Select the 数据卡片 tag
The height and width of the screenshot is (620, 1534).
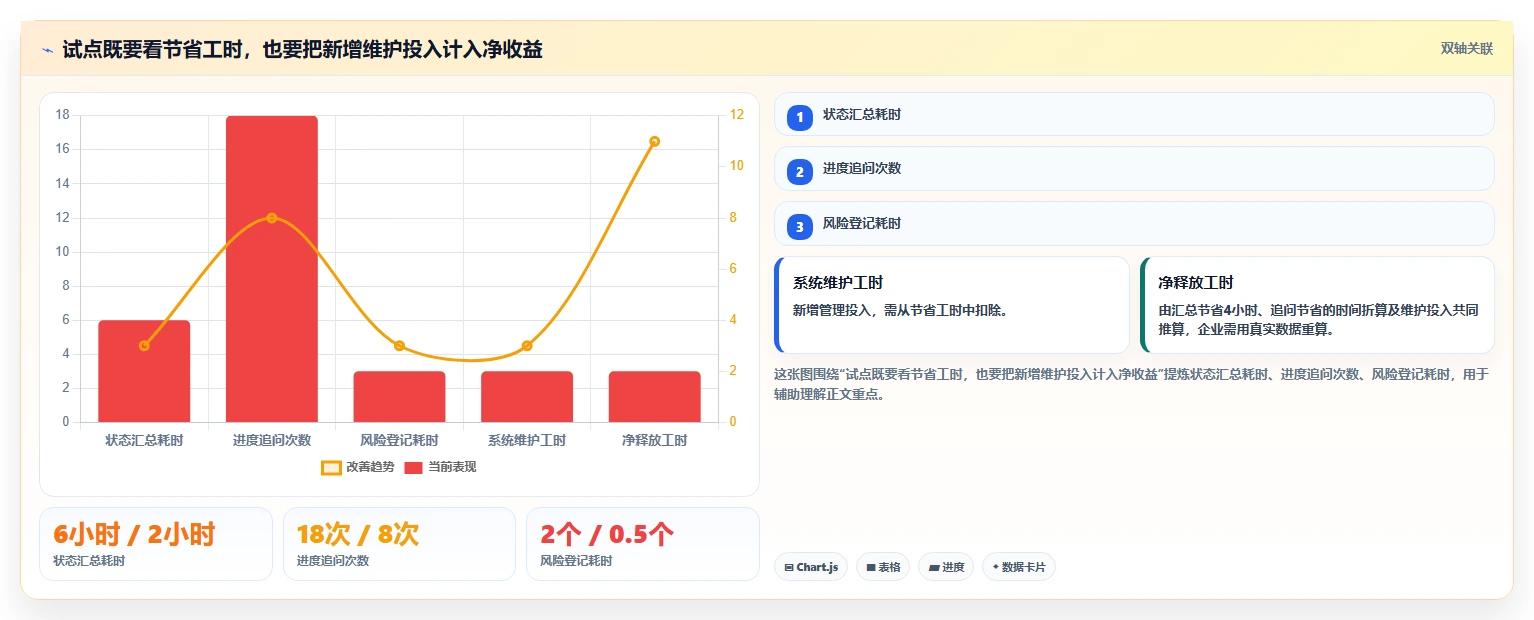point(1019,567)
